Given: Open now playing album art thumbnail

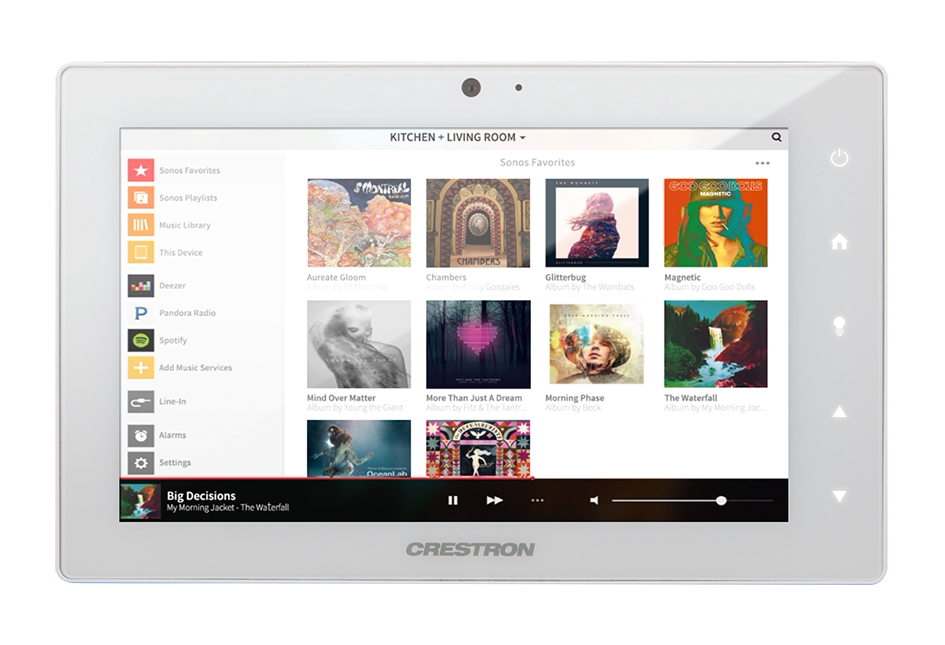Looking at the screenshot, I should pyautogui.click(x=140, y=502).
